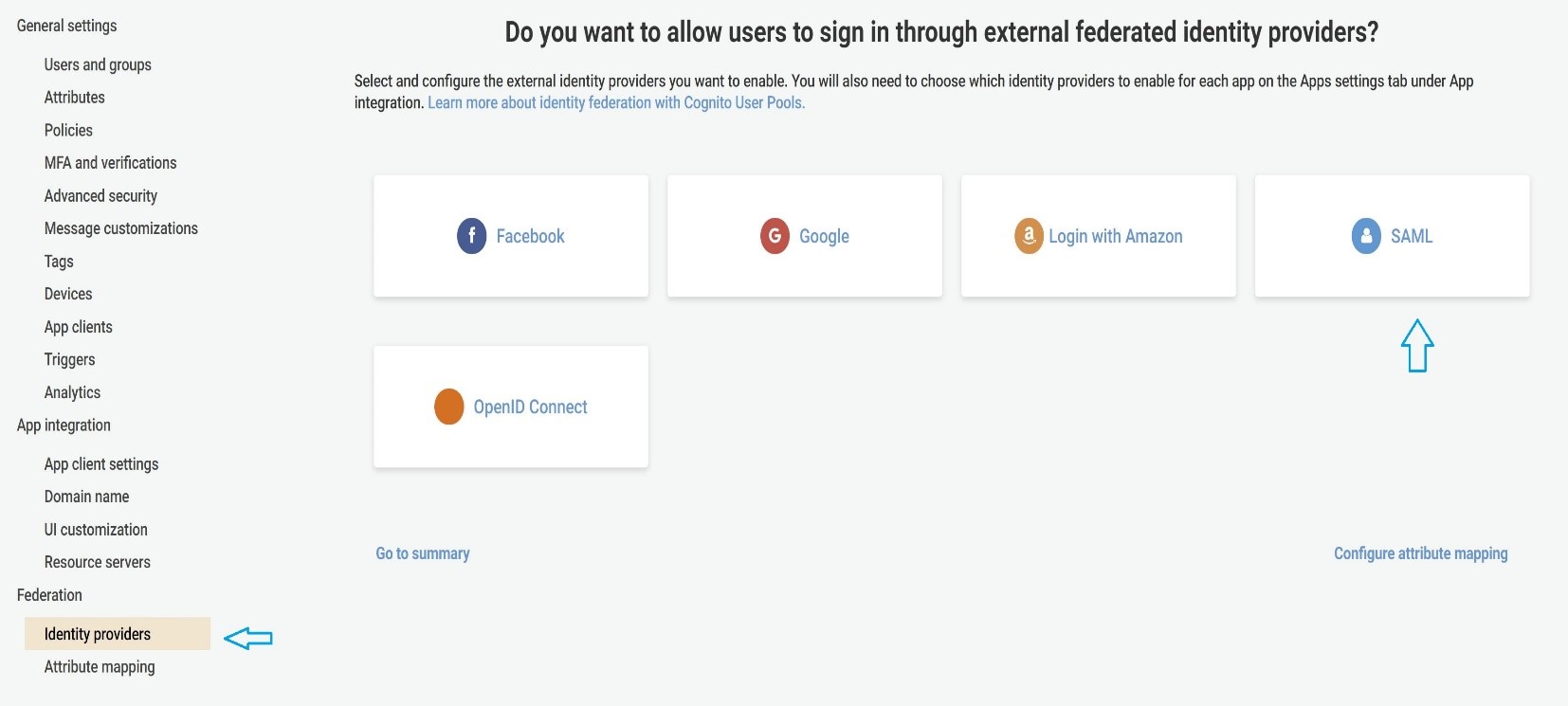
Task: Select Domain name under App integration
Action: pyautogui.click(x=86, y=497)
